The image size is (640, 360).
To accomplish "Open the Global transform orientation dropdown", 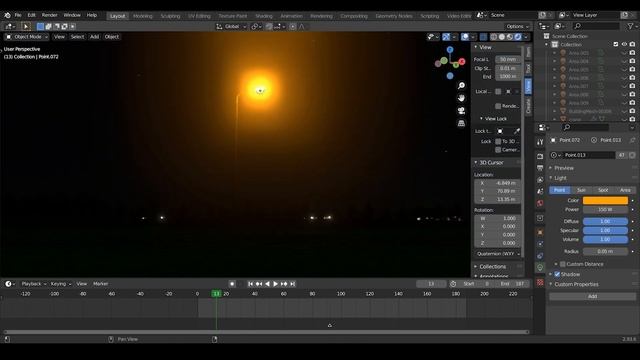I will 231,27.
